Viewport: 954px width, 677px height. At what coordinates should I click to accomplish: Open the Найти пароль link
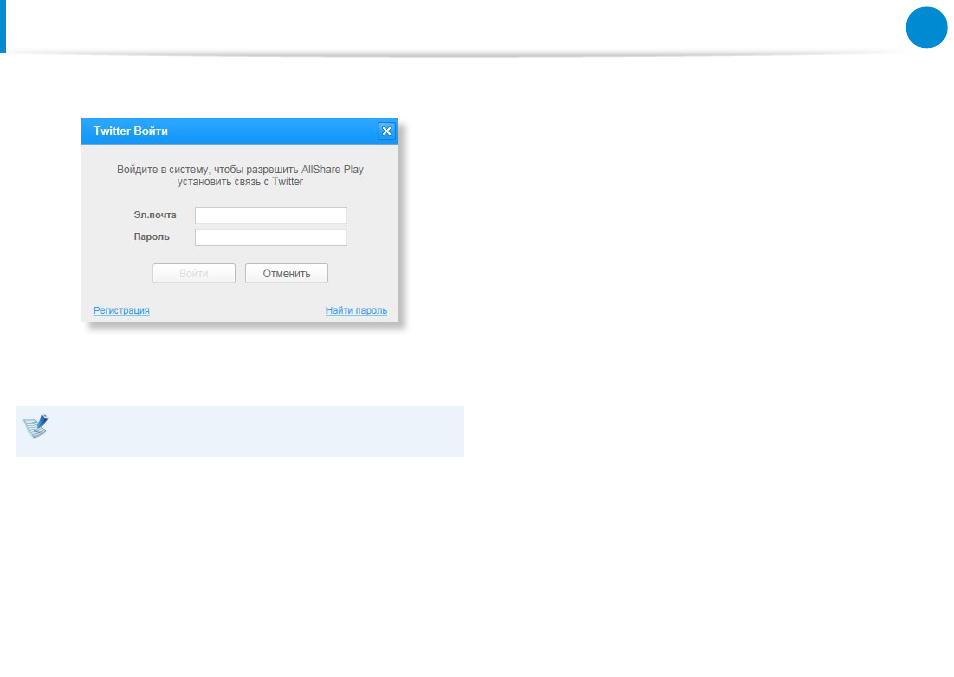356,310
